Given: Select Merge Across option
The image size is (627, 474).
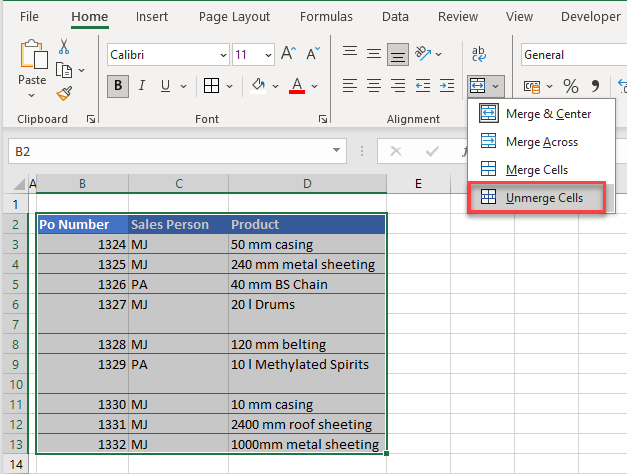Looking at the screenshot, I should [x=543, y=142].
